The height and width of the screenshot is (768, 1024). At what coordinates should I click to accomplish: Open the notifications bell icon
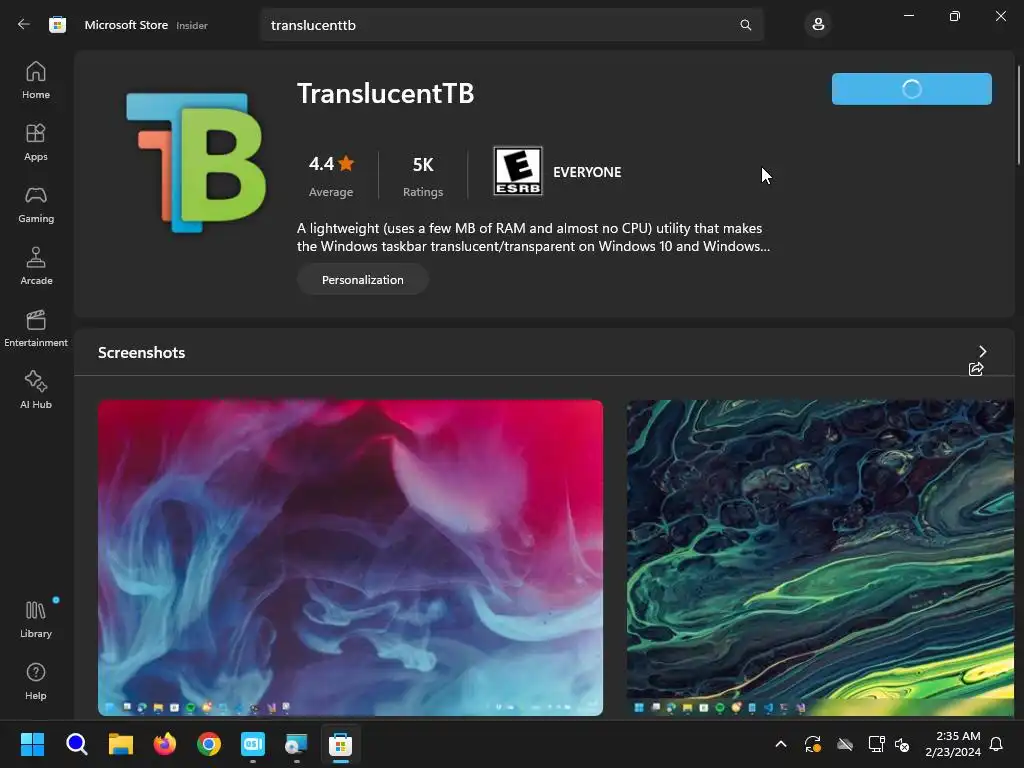[x=997, y=744]
